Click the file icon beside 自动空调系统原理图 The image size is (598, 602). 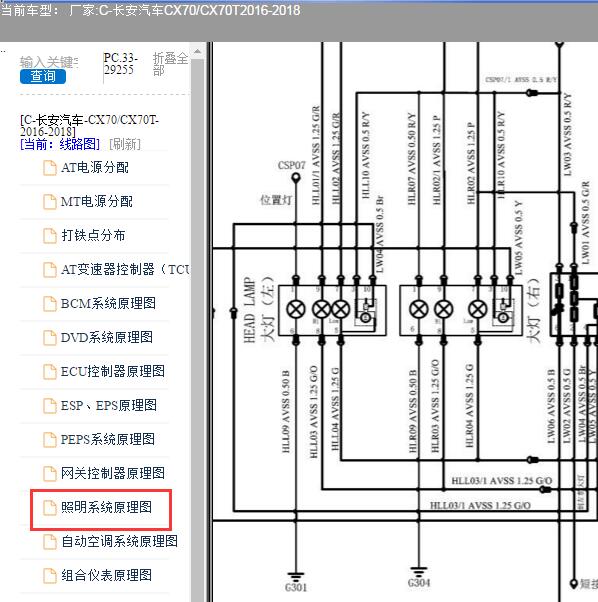tap(50, 542)
